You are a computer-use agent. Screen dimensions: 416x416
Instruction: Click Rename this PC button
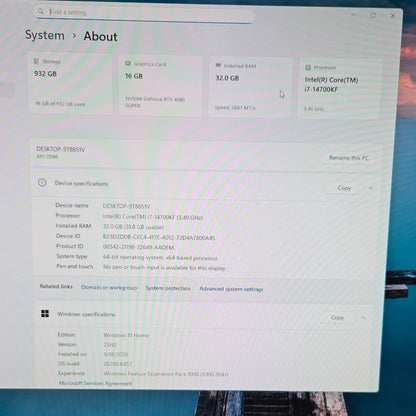349,158
